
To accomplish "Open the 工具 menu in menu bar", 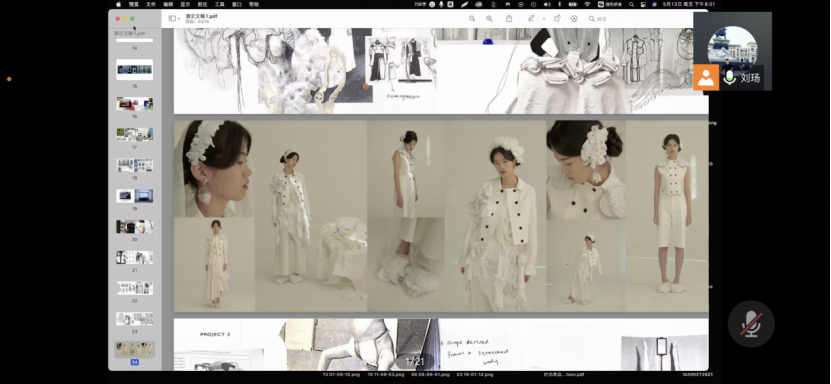I will [x=219, y=4].
